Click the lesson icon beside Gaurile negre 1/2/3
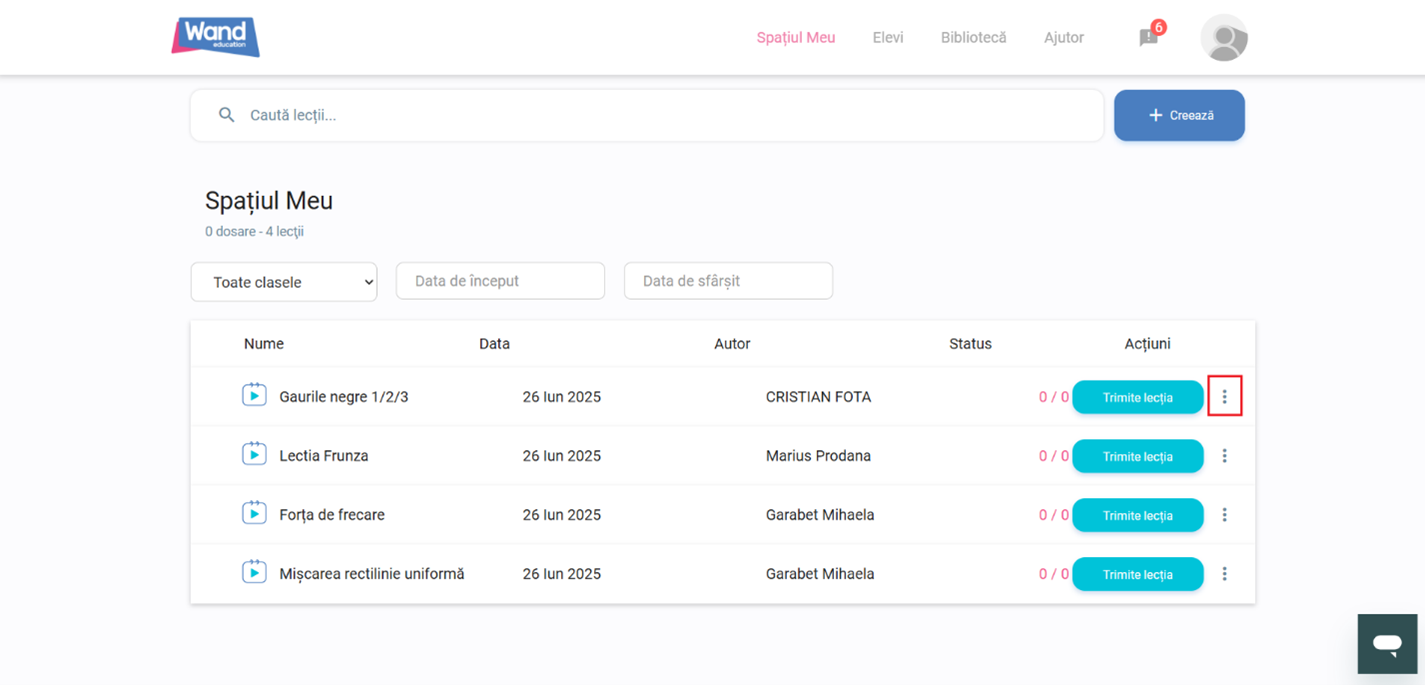This screenshot has height=685, width=1425. coord(254,395)
